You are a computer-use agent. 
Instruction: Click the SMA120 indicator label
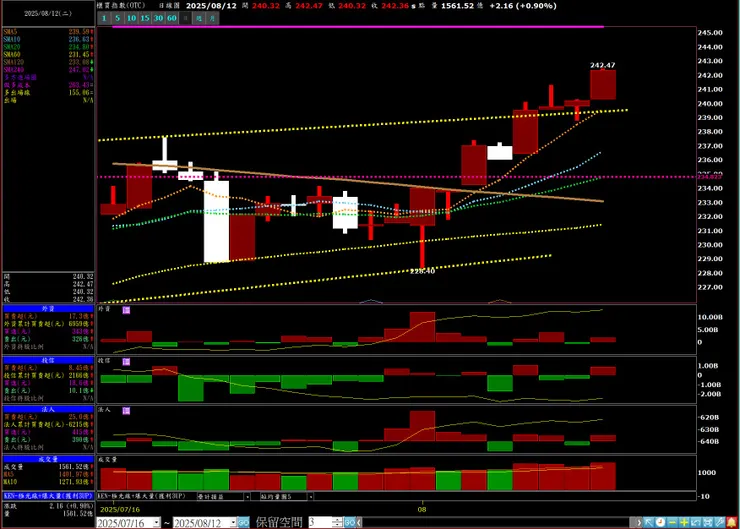pyautogui.click(x=13, y=62)
